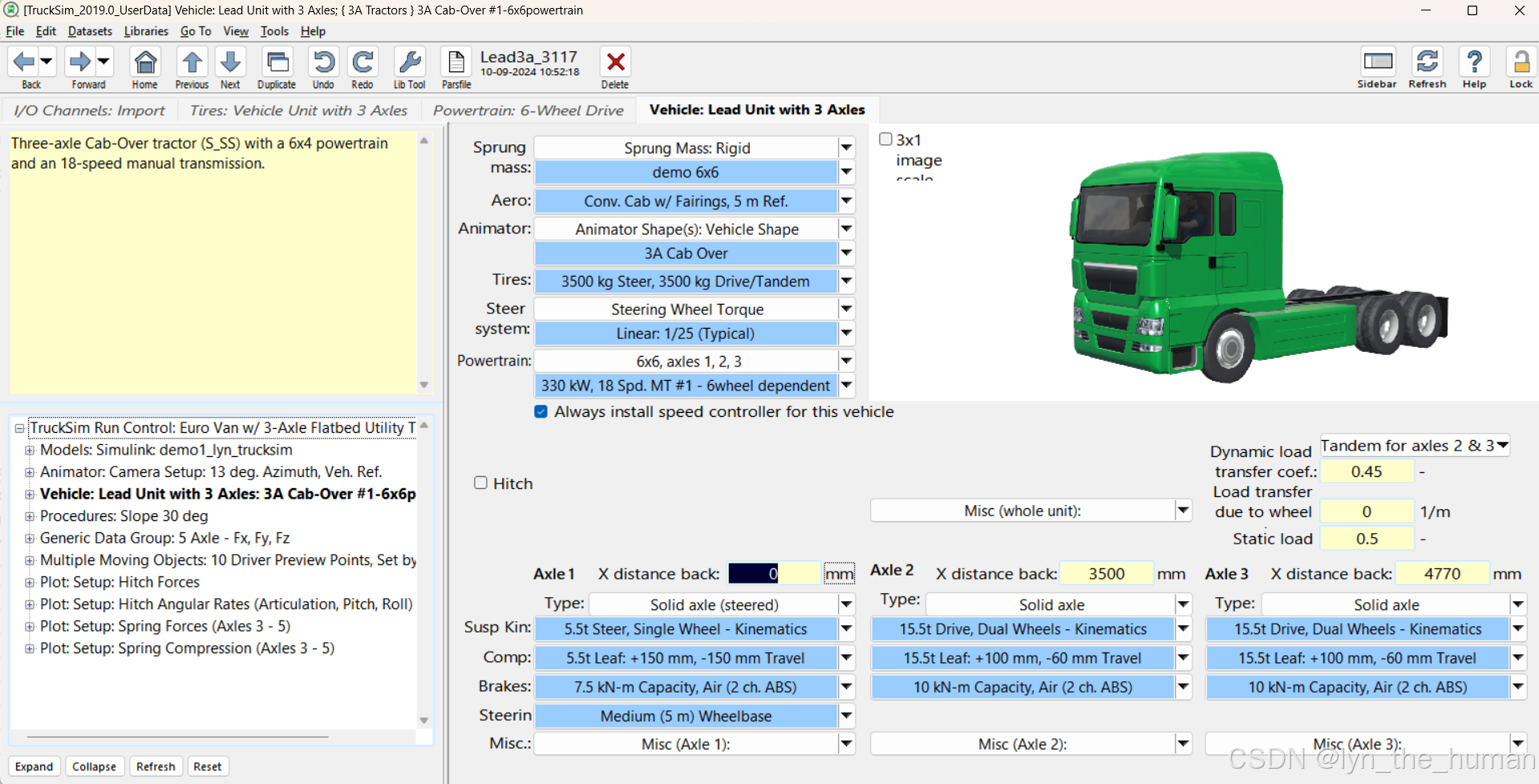Open the Home screen icon
Viewport: 1539px width, 784px height.
(145, 62)
